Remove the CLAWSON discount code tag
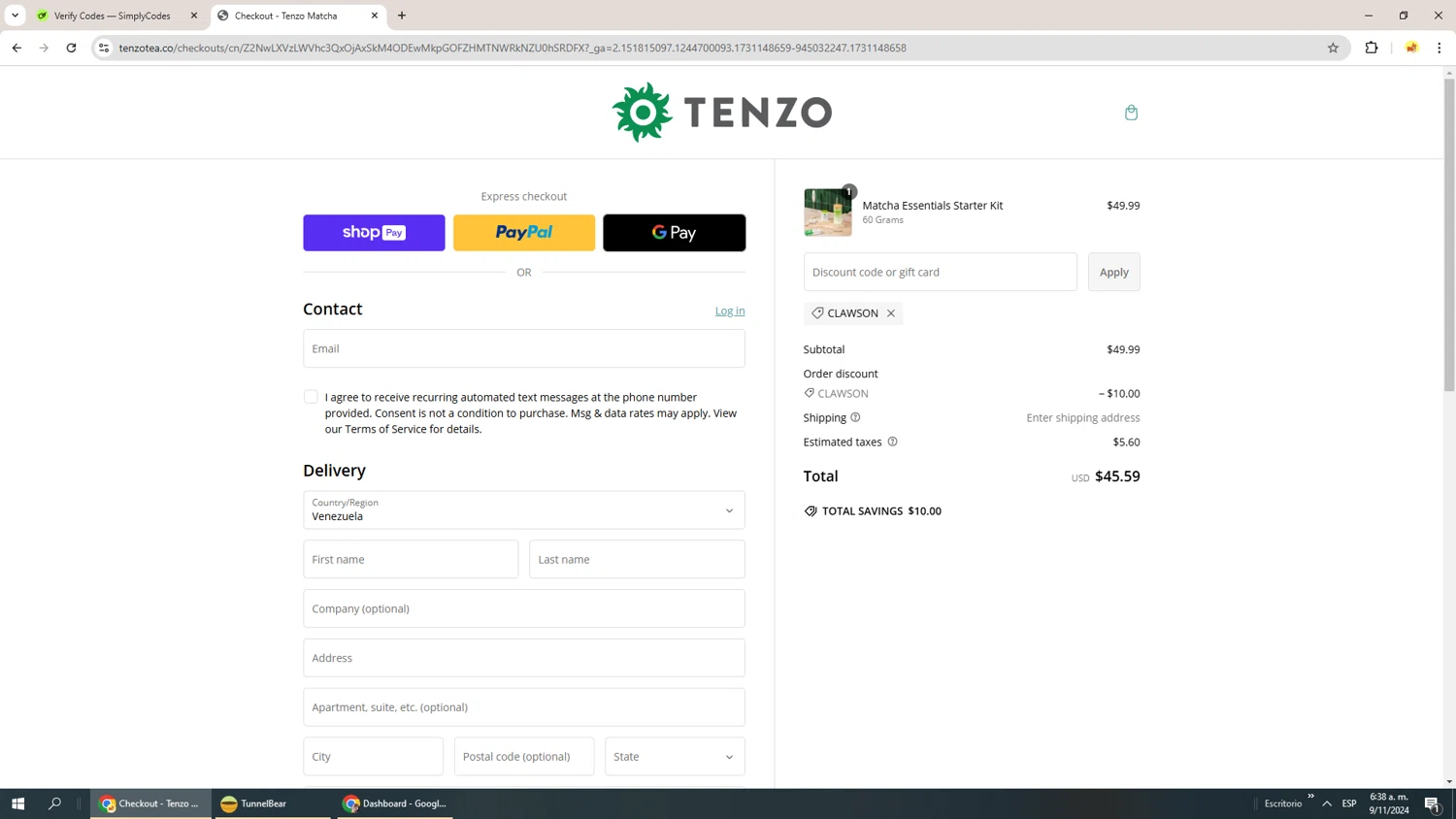Screen dimensions: 1456x819 [890, 313]
